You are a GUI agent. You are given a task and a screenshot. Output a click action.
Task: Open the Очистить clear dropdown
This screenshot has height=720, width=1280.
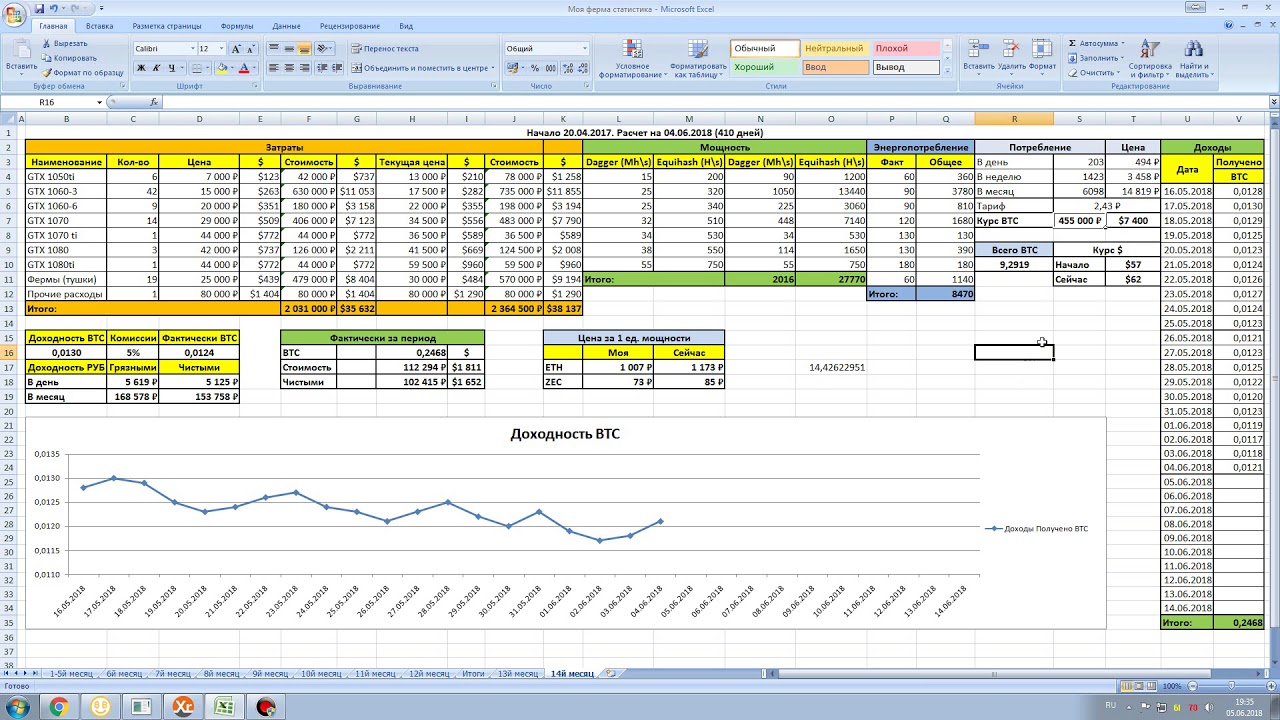[1096, 72]
